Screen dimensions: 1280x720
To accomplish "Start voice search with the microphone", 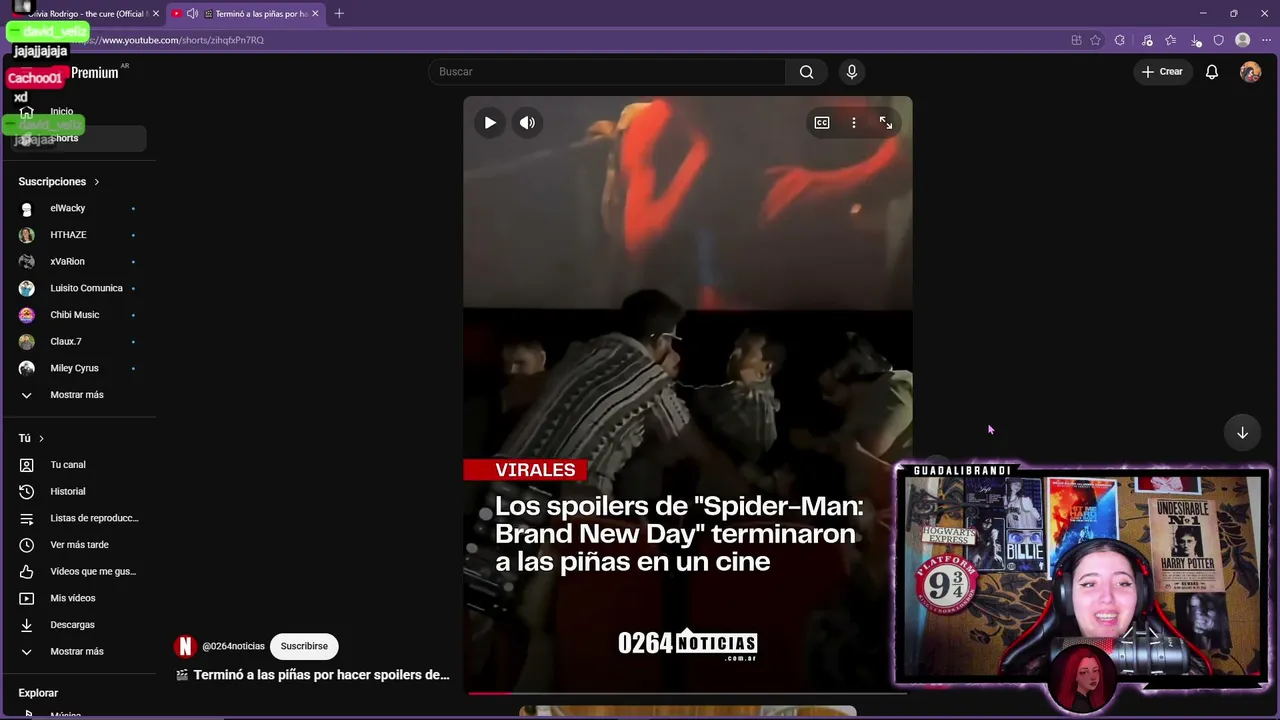I will [852, 72].
